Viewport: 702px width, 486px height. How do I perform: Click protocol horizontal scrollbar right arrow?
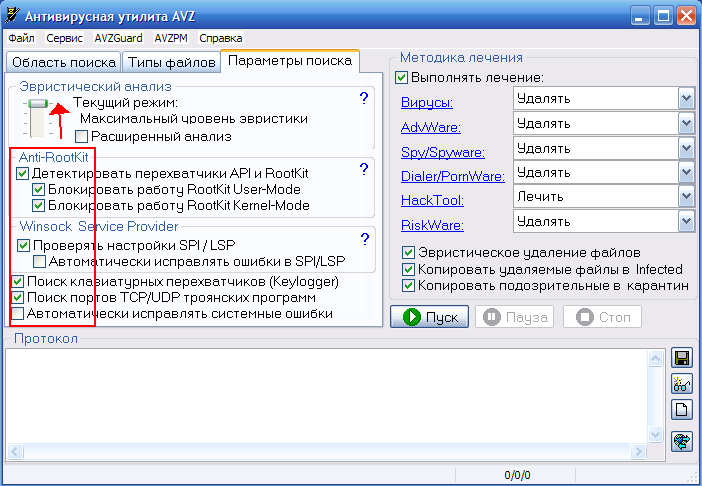[638, 451]
